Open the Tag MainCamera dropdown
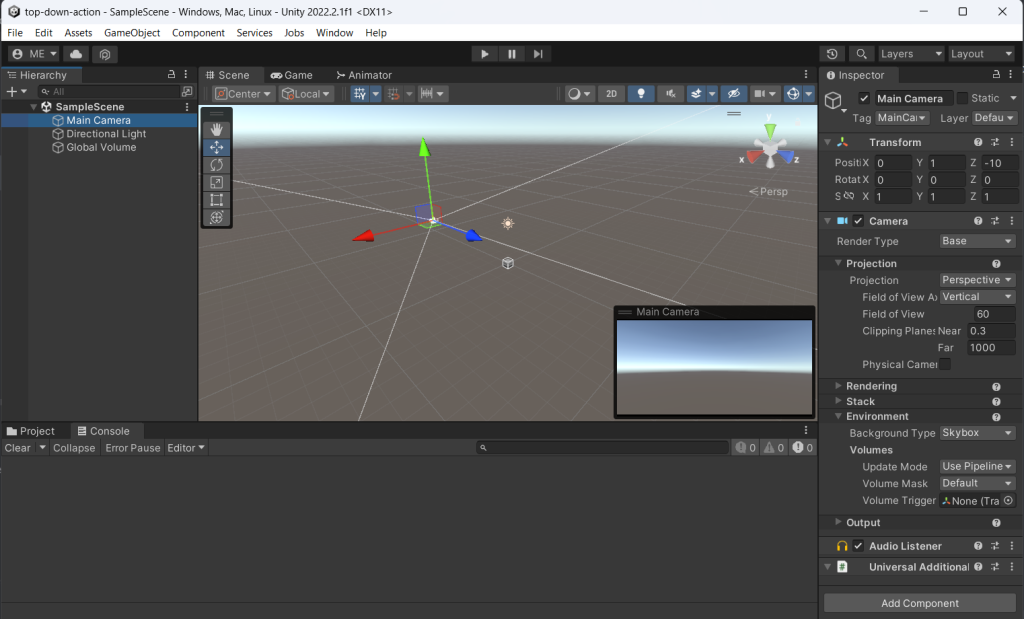 (x=902, y=118)
